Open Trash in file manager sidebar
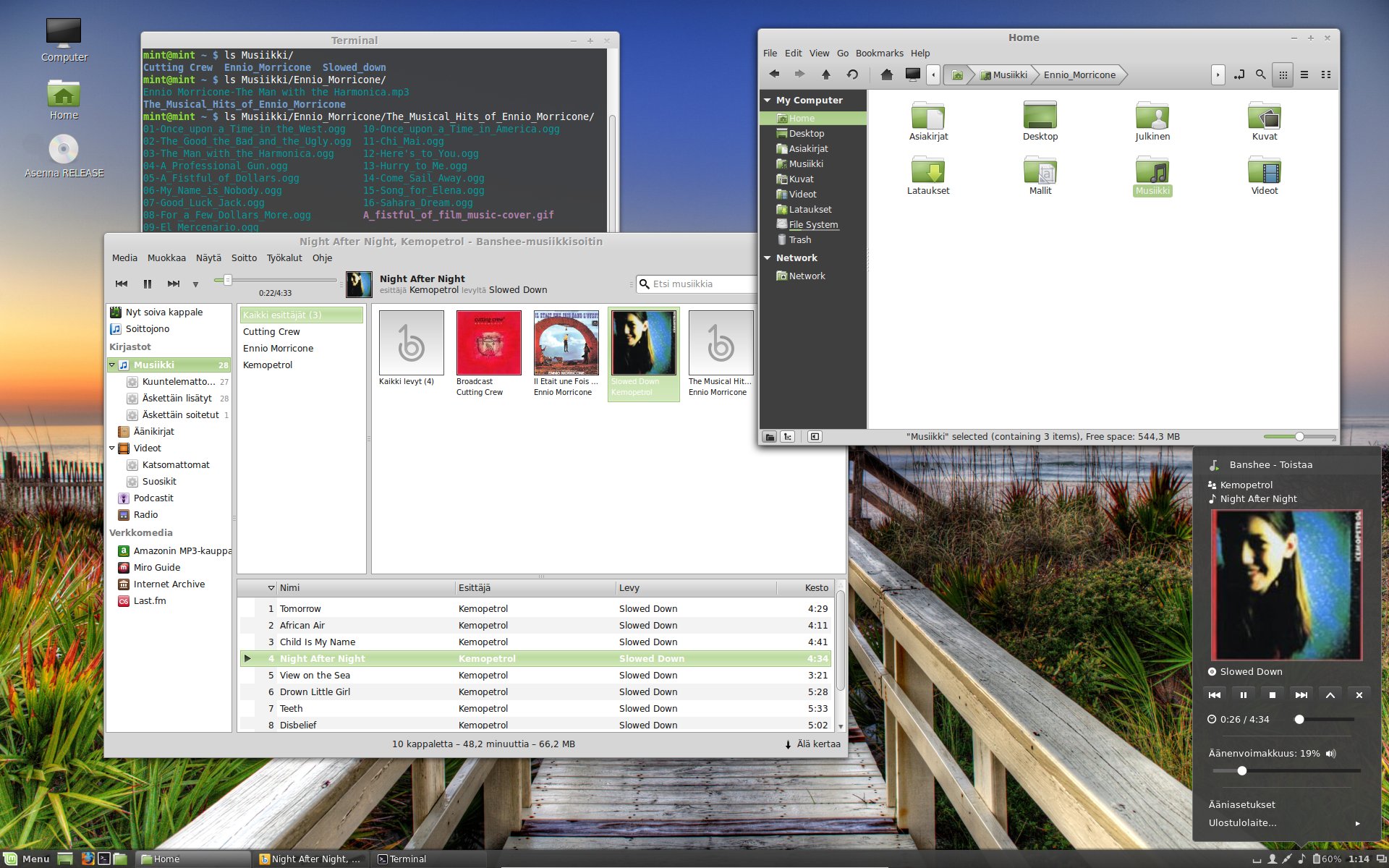 (813, 239)
